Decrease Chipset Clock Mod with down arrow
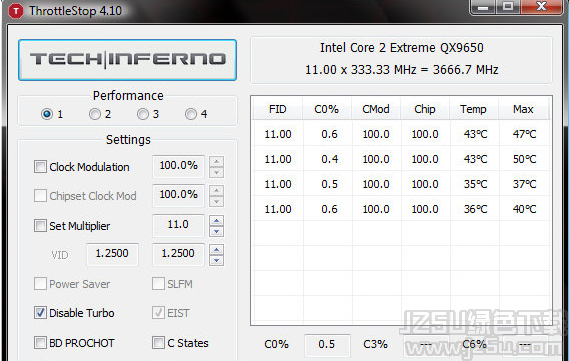The width and height of the screenshot is (569, 361). click(x=216, y=202)
